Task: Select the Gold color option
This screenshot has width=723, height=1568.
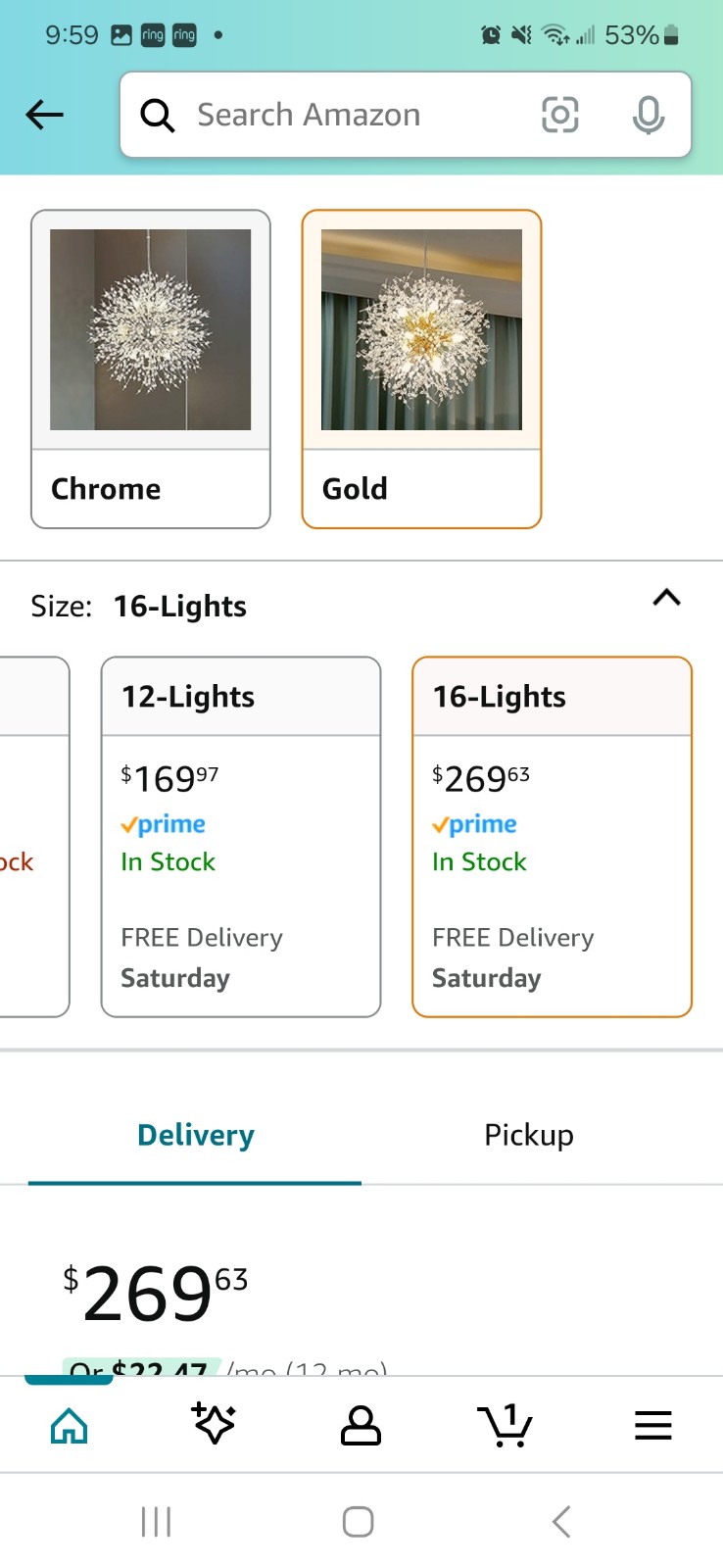Action: coord(421,369)
